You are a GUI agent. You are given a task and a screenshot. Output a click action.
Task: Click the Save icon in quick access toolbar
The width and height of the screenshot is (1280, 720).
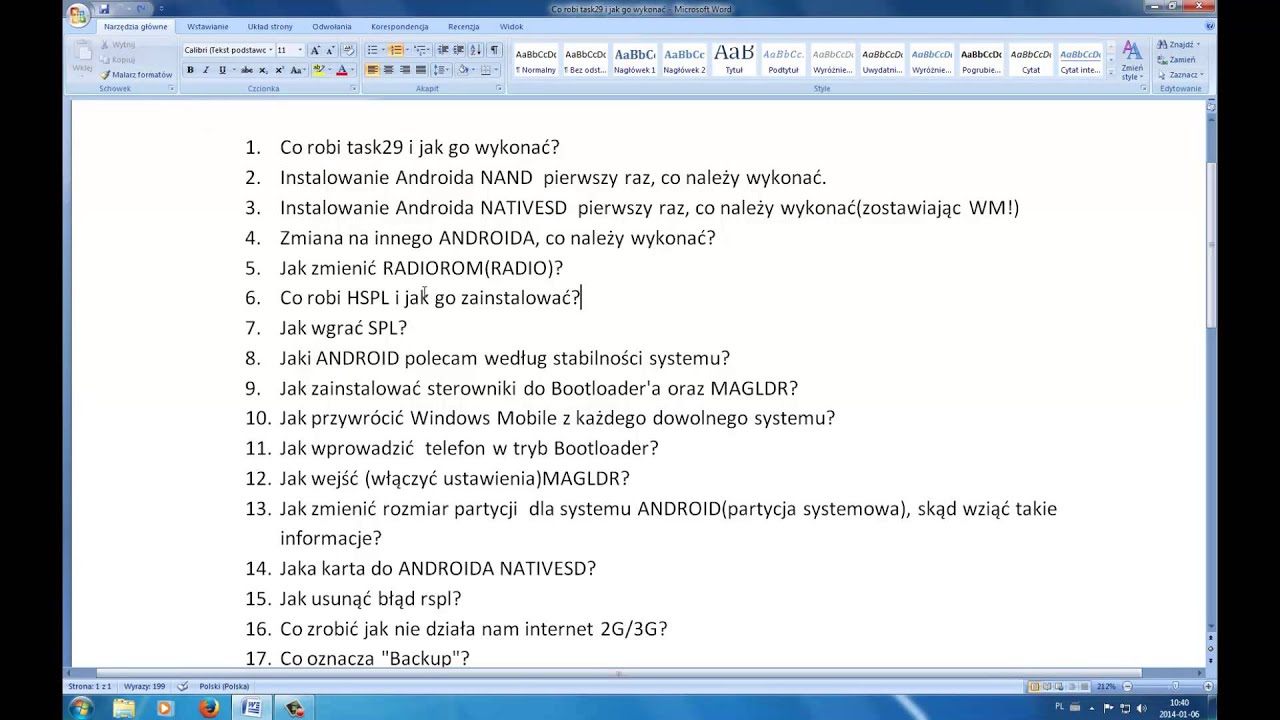(x=103, y=9)
